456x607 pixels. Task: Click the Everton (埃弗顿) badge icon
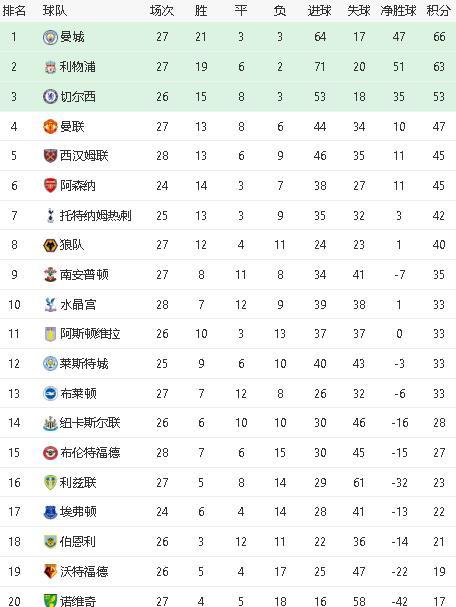click(50, 512)
